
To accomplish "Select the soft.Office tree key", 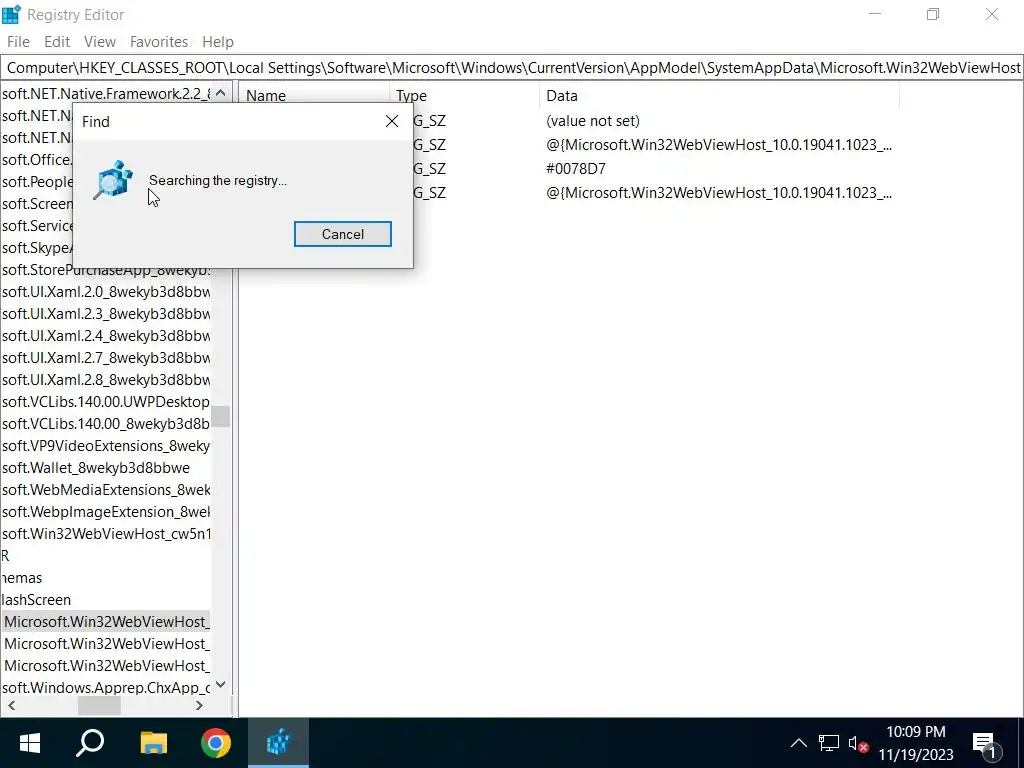I will coord(37,159).
